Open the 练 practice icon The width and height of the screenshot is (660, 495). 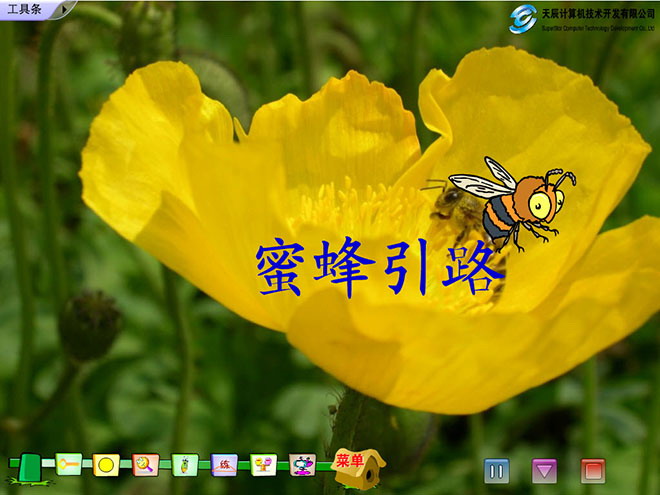pyautogui.click(x=224, y=465)
